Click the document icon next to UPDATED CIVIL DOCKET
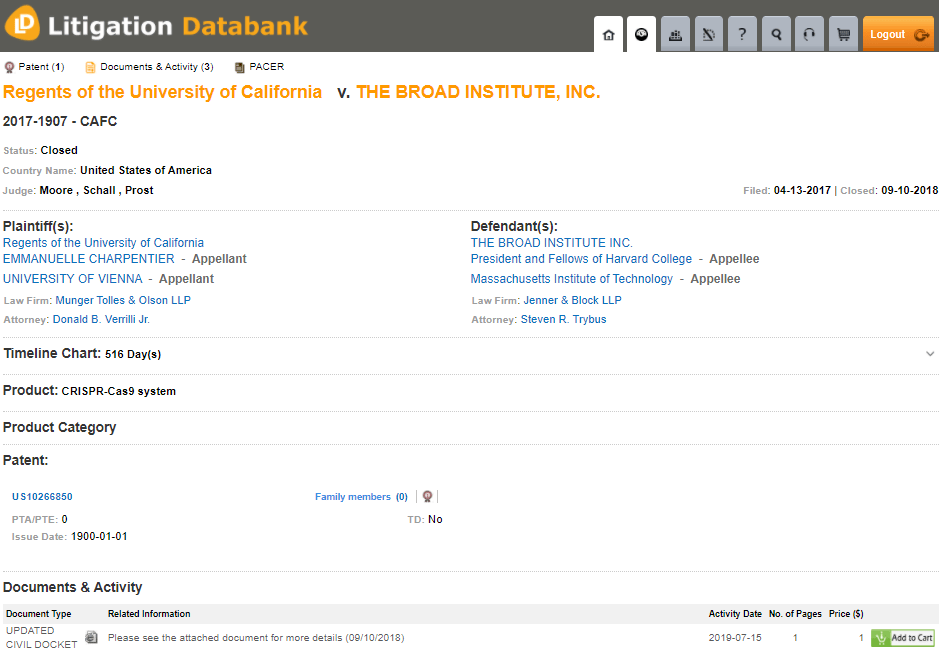 (x=91, y=637)
